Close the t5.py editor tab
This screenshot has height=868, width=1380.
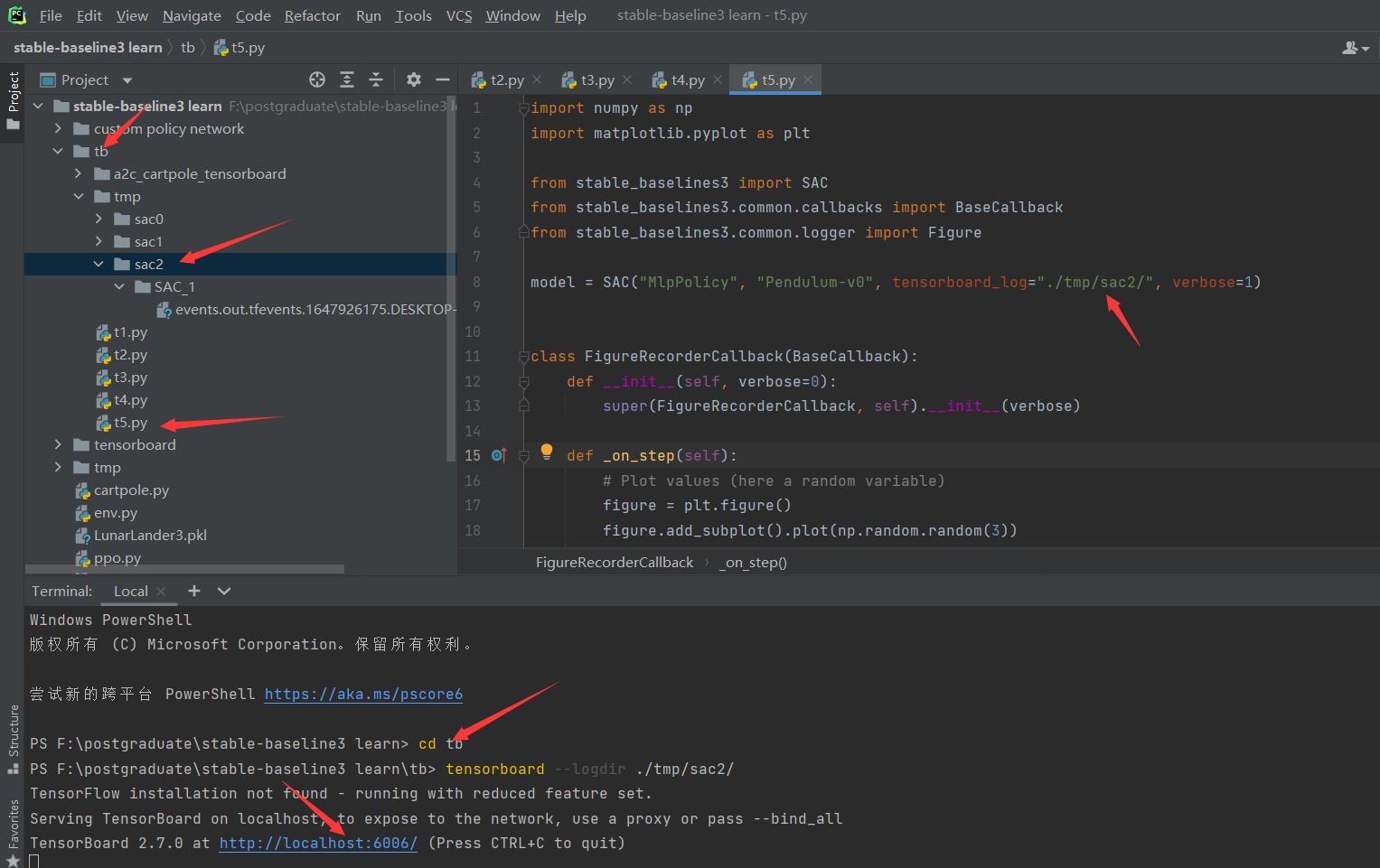(808, 79)
